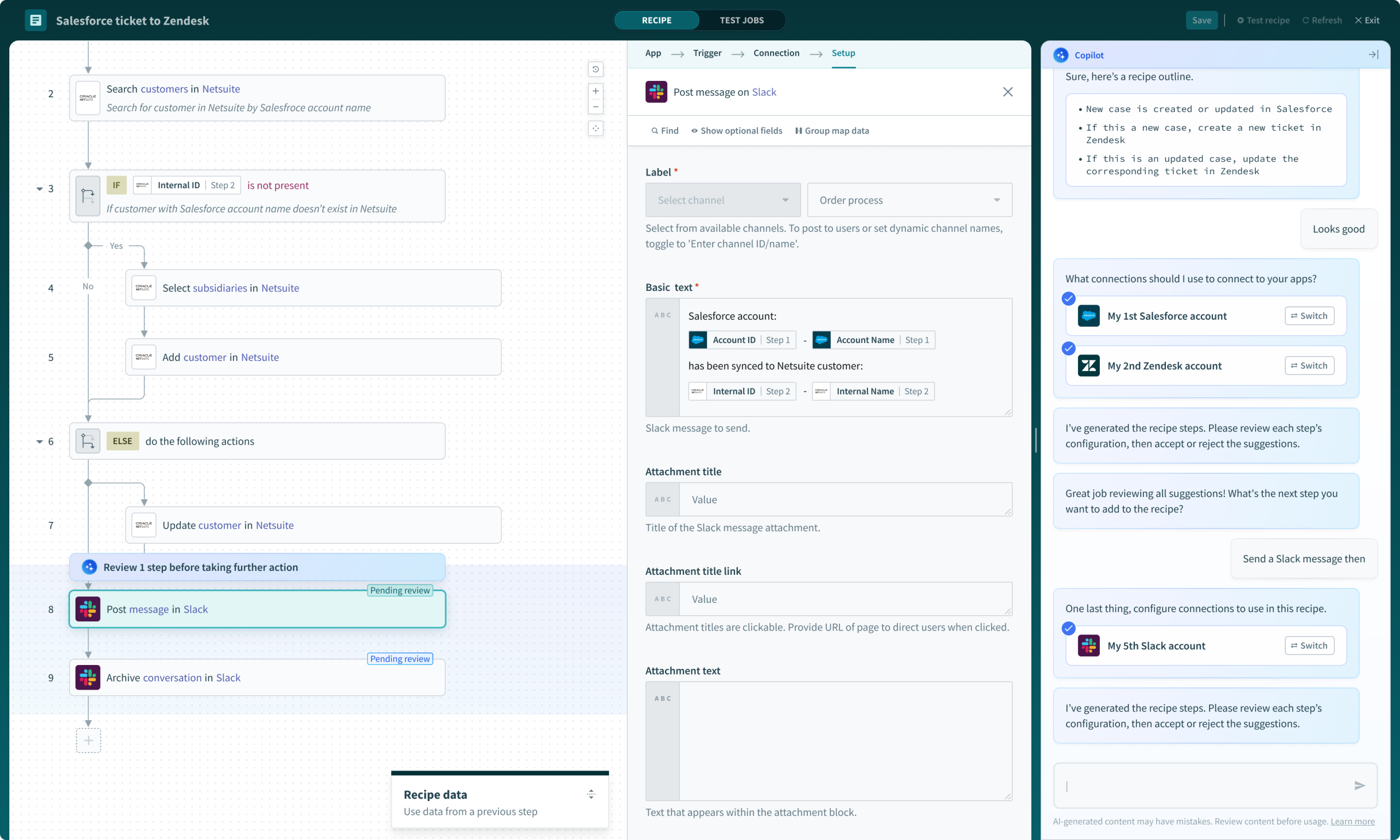Click the Copilot icon in review banner
Image resolution: width=1400 pixels, height=840 pixels.
tap(89, 567)
